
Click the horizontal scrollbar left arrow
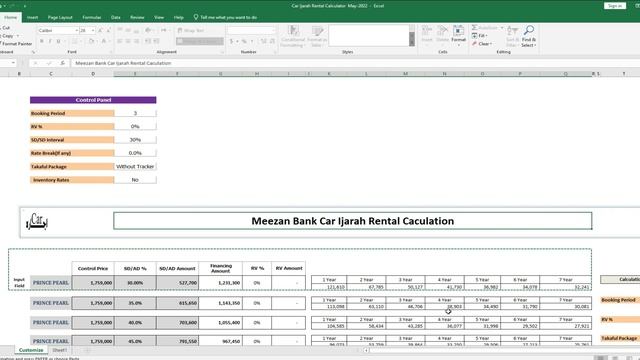[366, 350]
